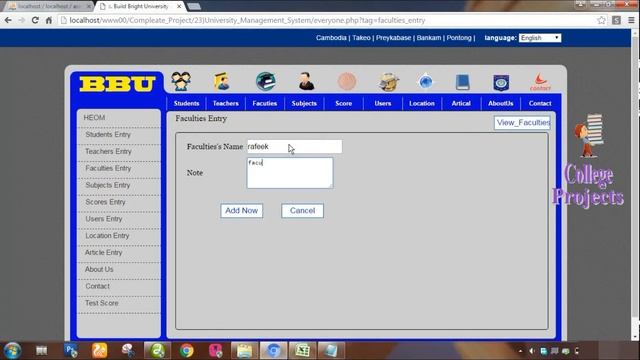Switch to the localhost browser tab
Viewport: 640px width, 360px height.
pos(48,7)
